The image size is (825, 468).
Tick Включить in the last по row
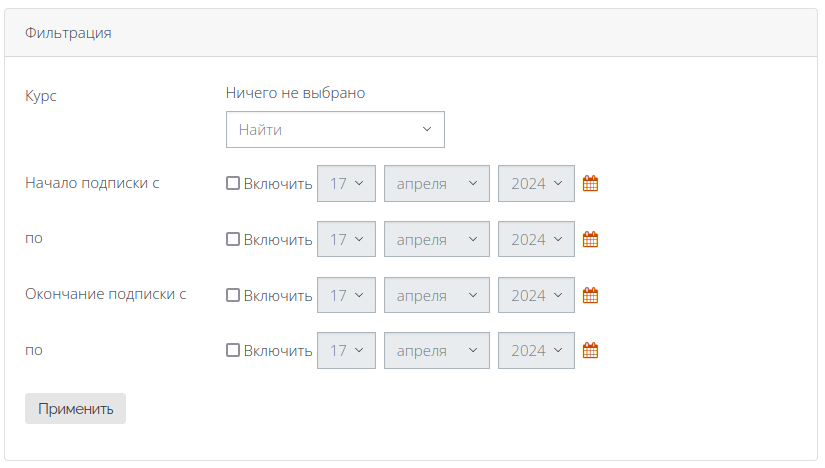point(233,350)
